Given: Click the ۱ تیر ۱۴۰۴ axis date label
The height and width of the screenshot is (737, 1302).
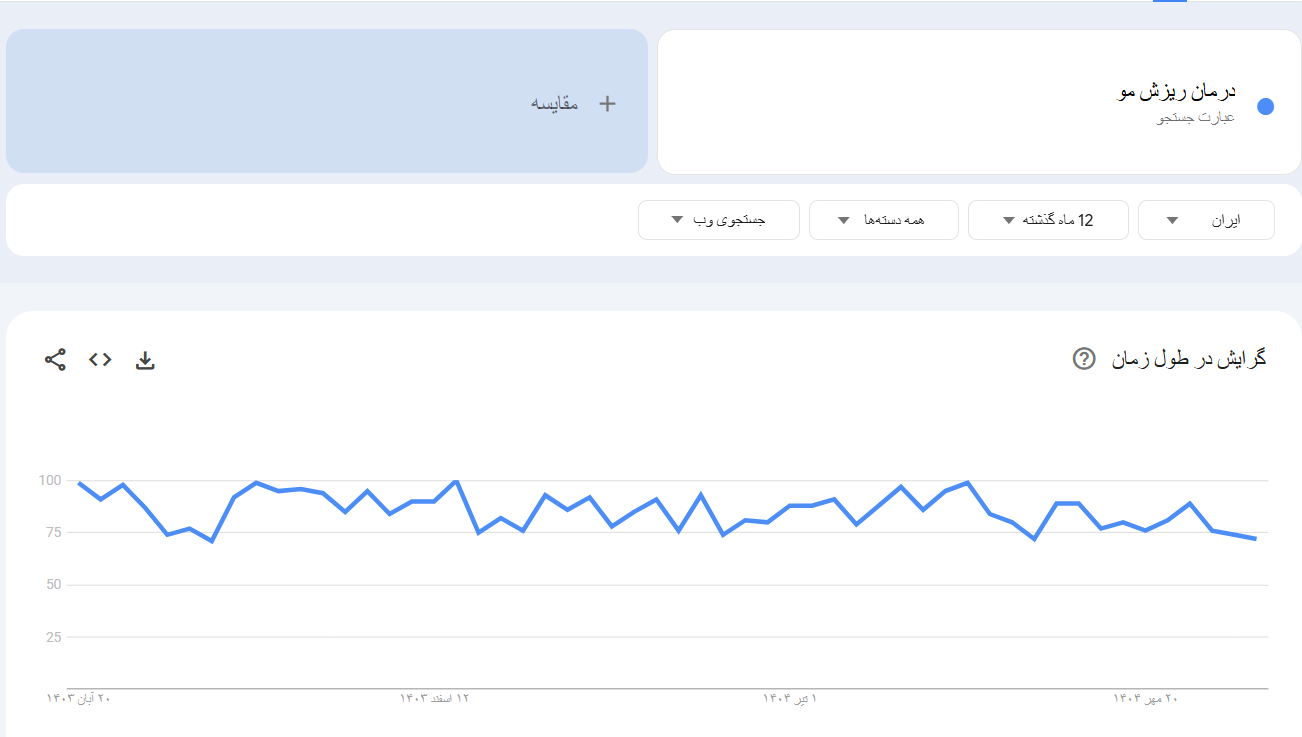Looking at the screenshot, I should tap(789, 698).
